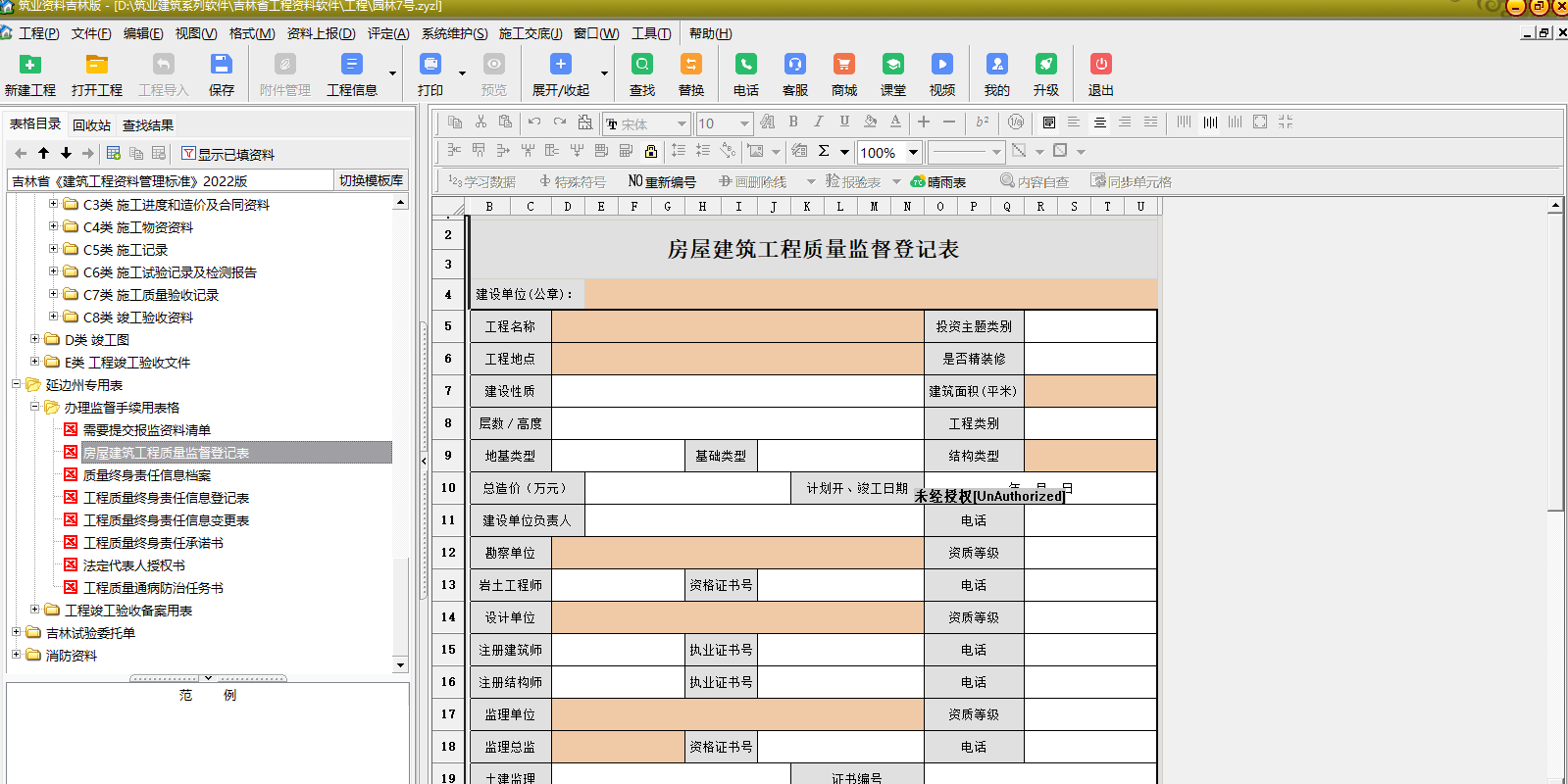Collapse the 延边州专用表 tree node
Viewport: 1568px width, 784px height.
click(x=17, y=384)
